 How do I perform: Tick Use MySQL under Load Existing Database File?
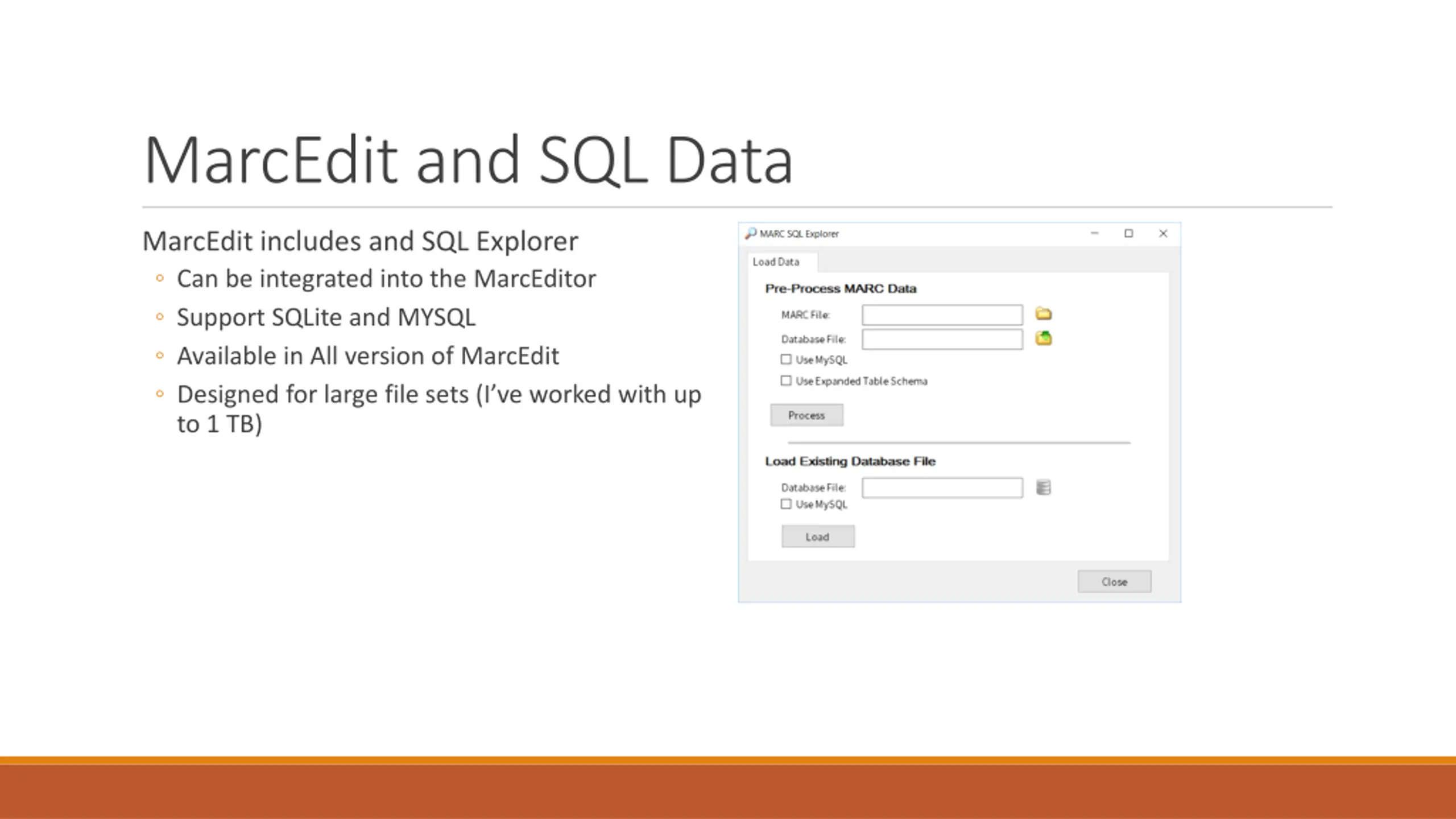786,504
